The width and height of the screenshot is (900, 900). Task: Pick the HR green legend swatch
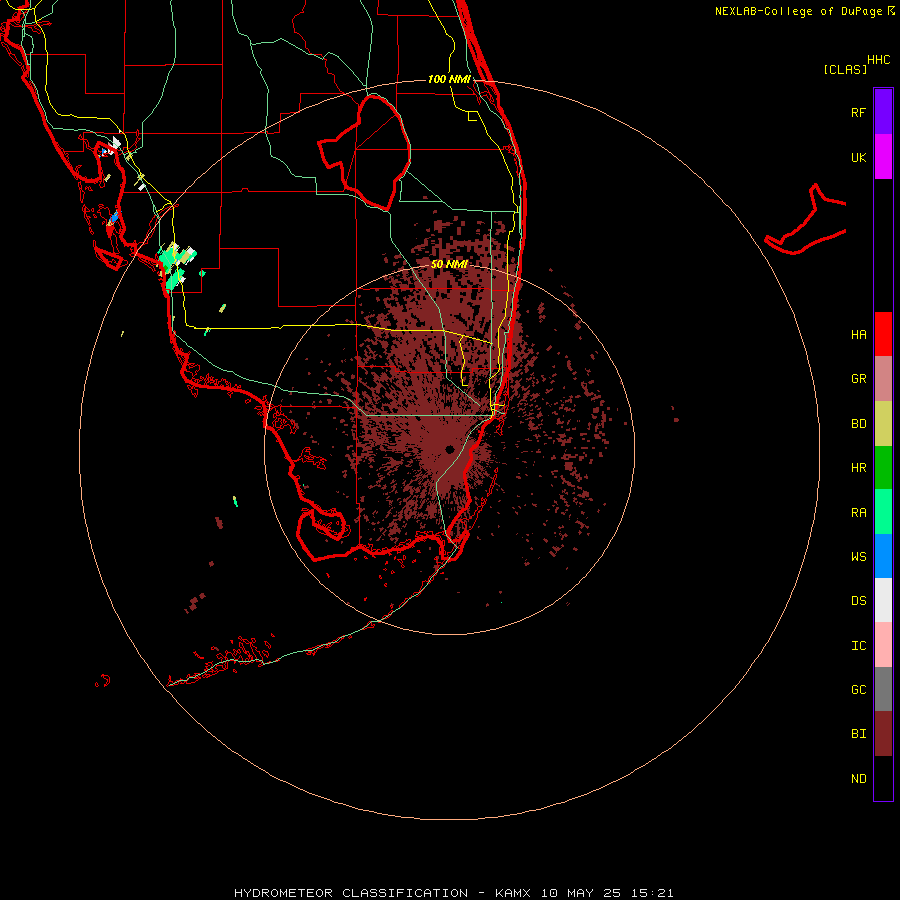click(x=883, y=467)
